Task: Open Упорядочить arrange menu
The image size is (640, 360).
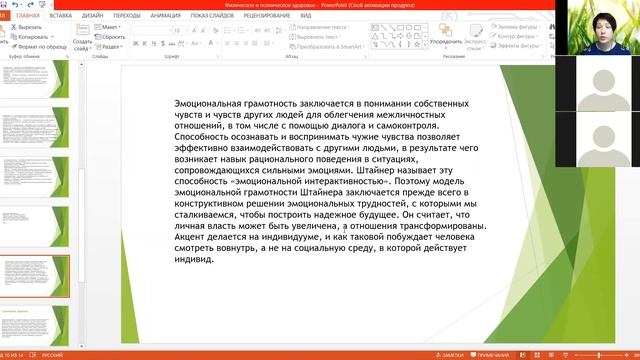Action: click(446, 37)
